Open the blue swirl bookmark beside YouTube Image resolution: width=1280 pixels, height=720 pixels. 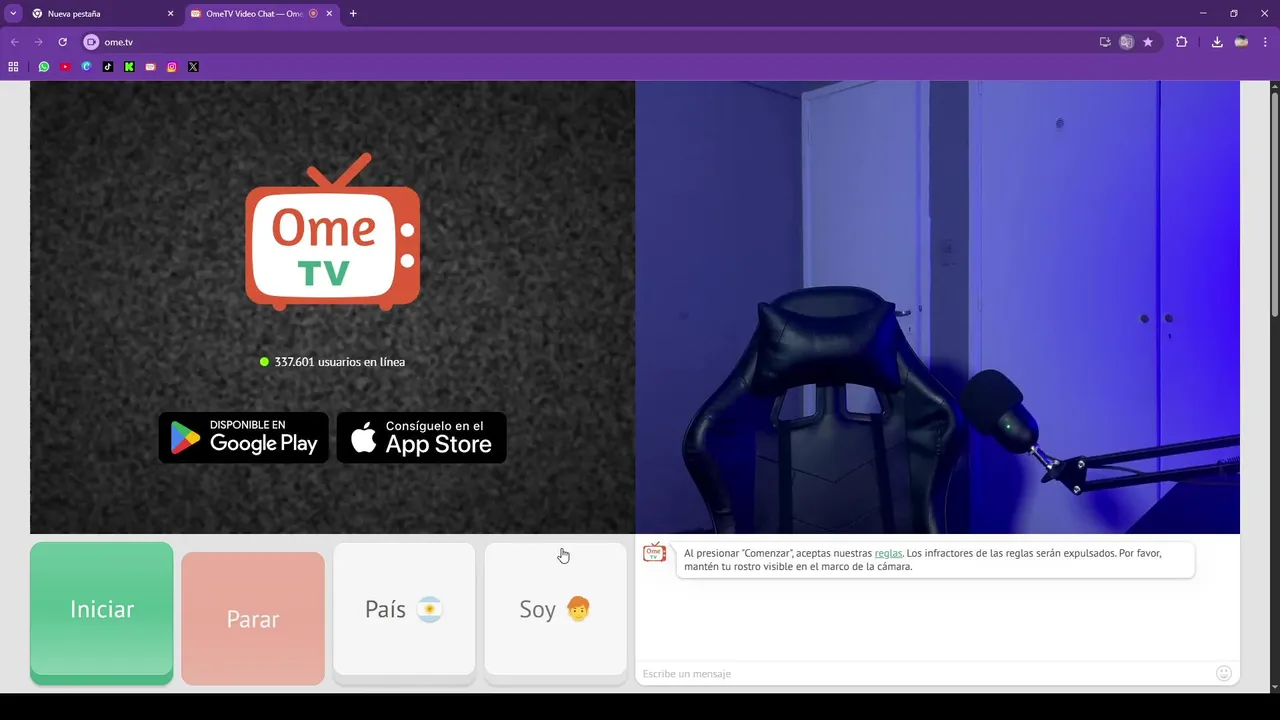(86, 67)
